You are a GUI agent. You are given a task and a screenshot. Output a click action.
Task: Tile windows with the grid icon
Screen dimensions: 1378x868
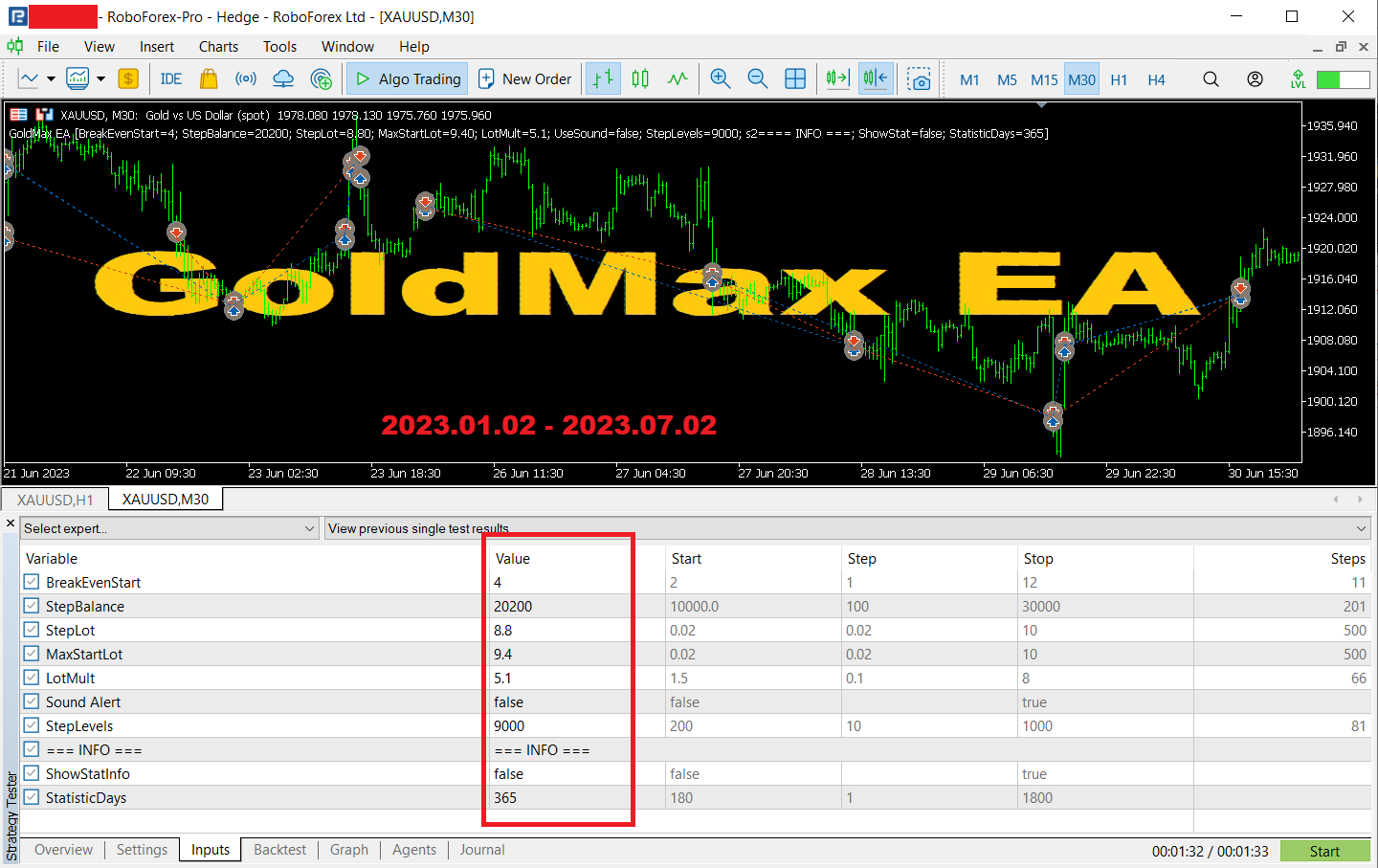pos(795,79)
